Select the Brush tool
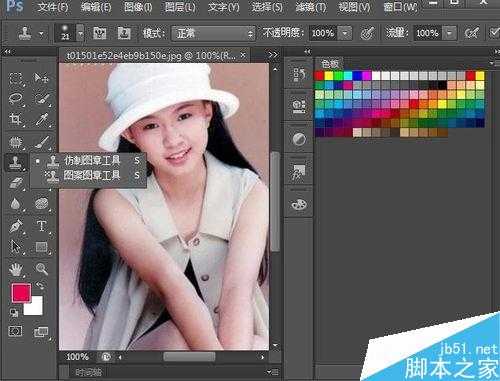 41,142
